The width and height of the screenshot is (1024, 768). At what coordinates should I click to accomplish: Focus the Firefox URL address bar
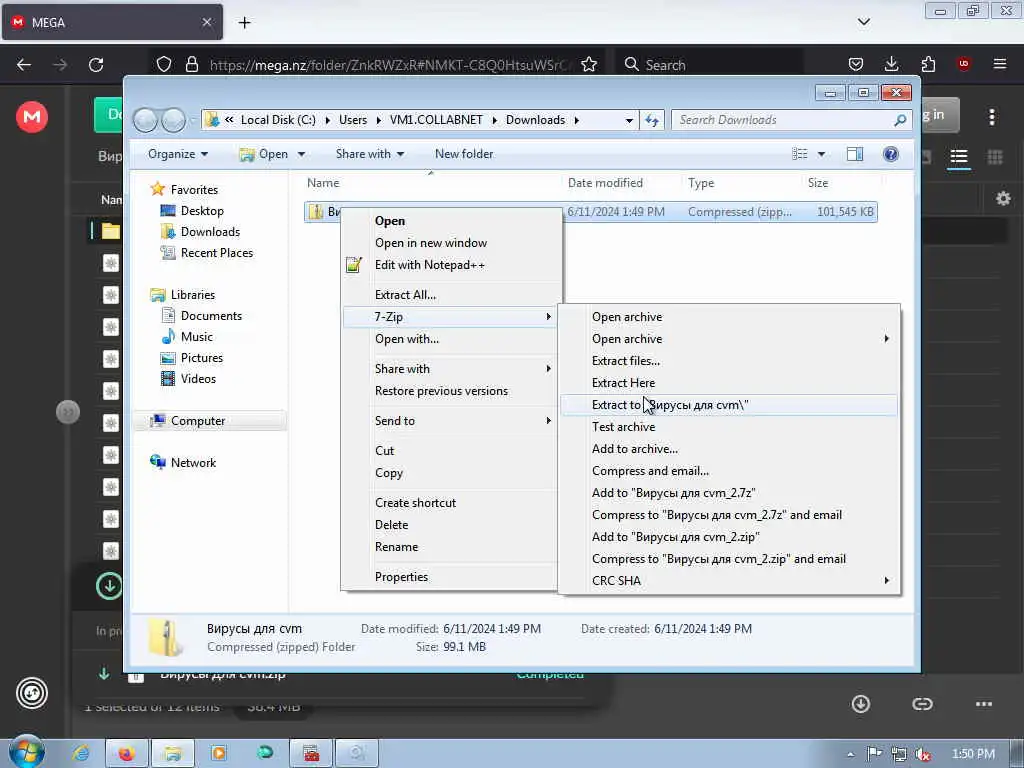coord(391,65)
